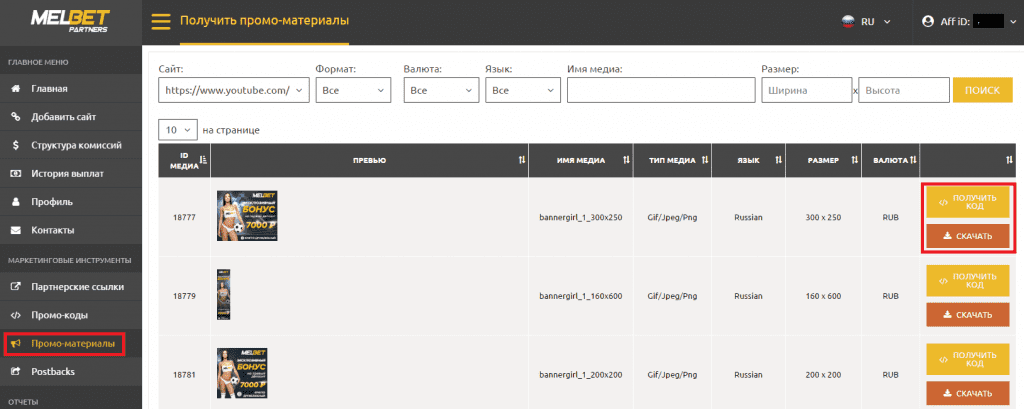Image resolution: width=1024 pixels, height=409 pixels.
Task: Click the Russian flag icon
Action: (x=848, y=22)
